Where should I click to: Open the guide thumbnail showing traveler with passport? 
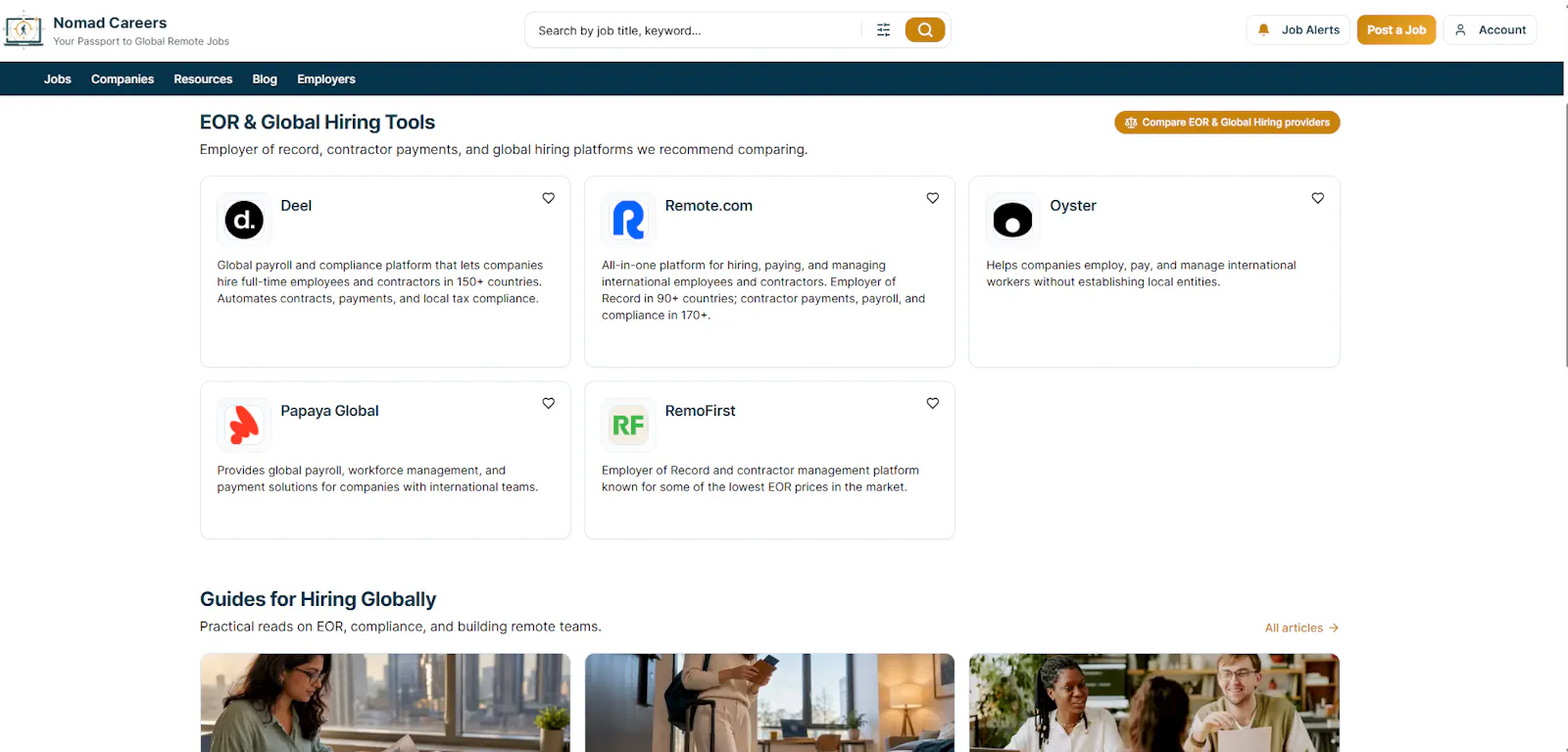(769, 703)
